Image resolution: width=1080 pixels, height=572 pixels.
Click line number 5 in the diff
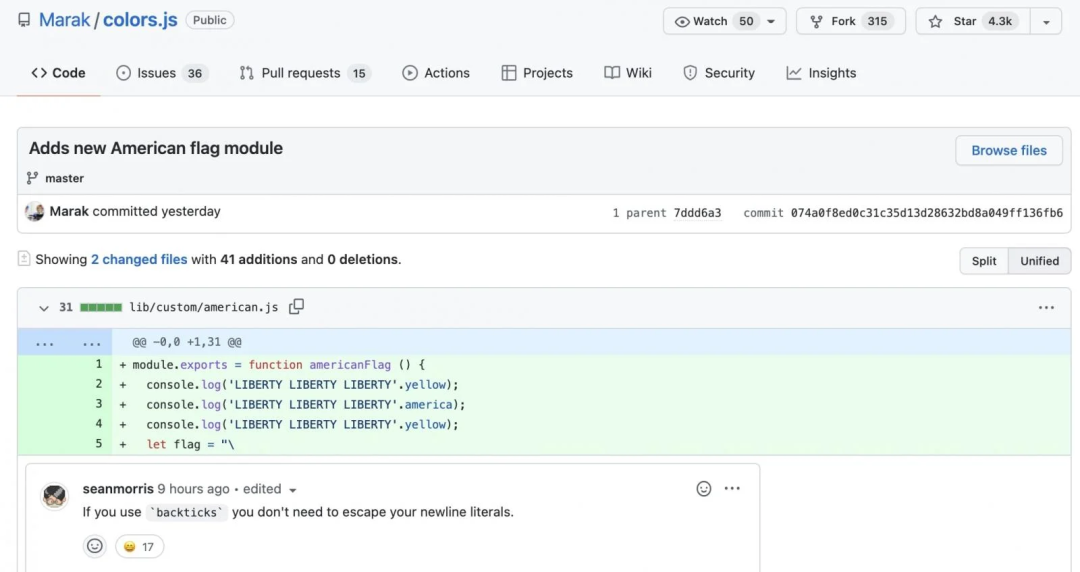point(98,444)
